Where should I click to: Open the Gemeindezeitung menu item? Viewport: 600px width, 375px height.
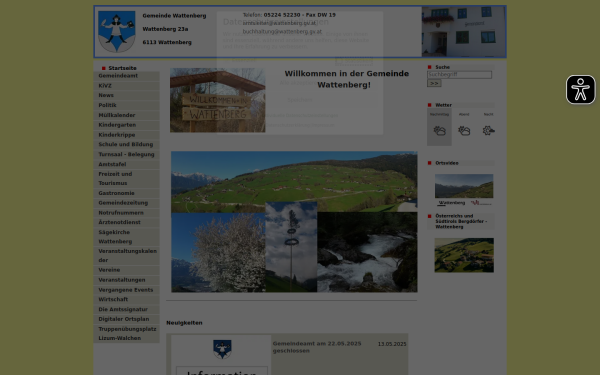pos(126,203)
